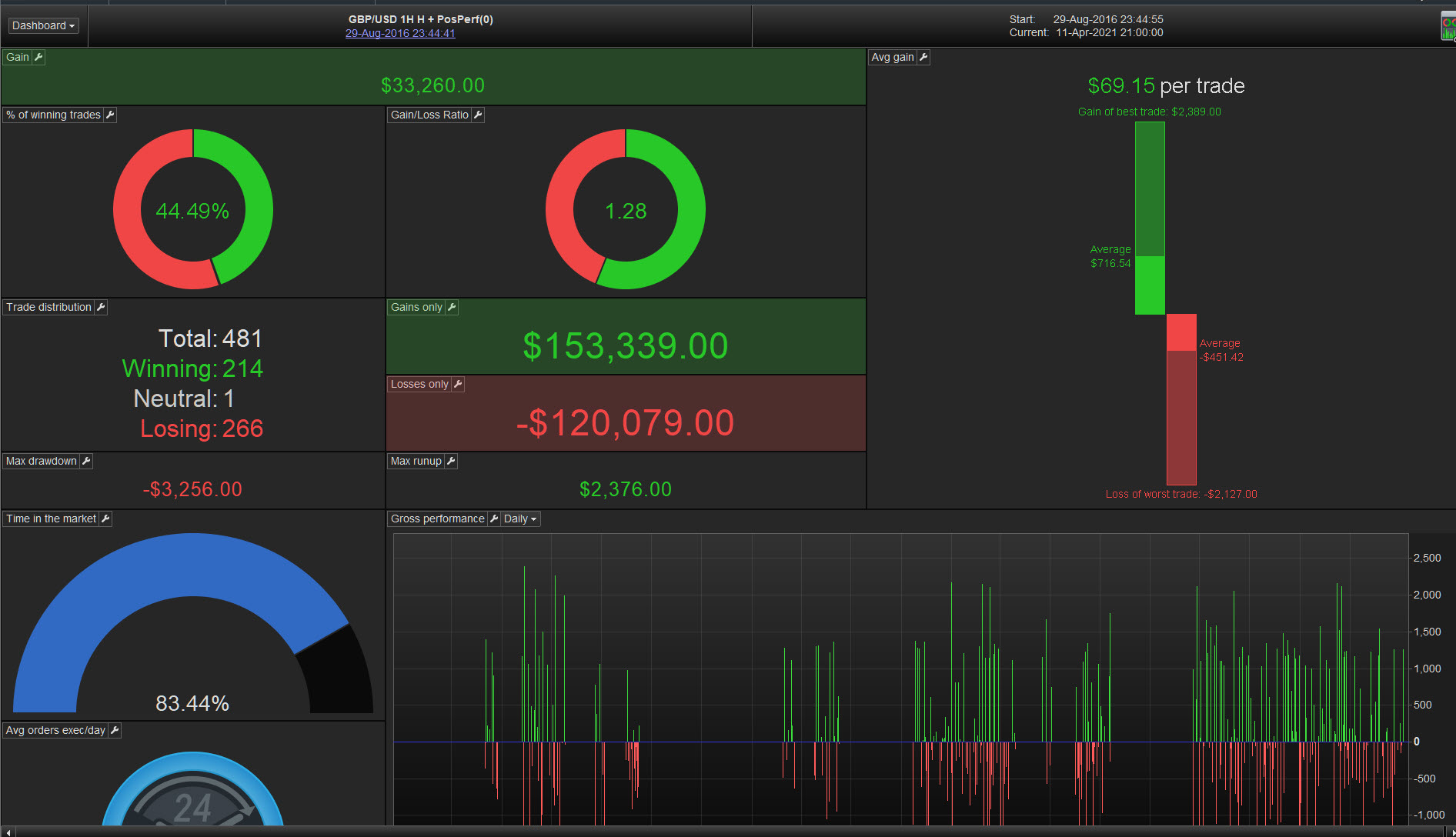The height and width of the screenshot is (837, 1456).
Task: Open the Max drawdown wrench settings
Action: [x=86, y=461]
